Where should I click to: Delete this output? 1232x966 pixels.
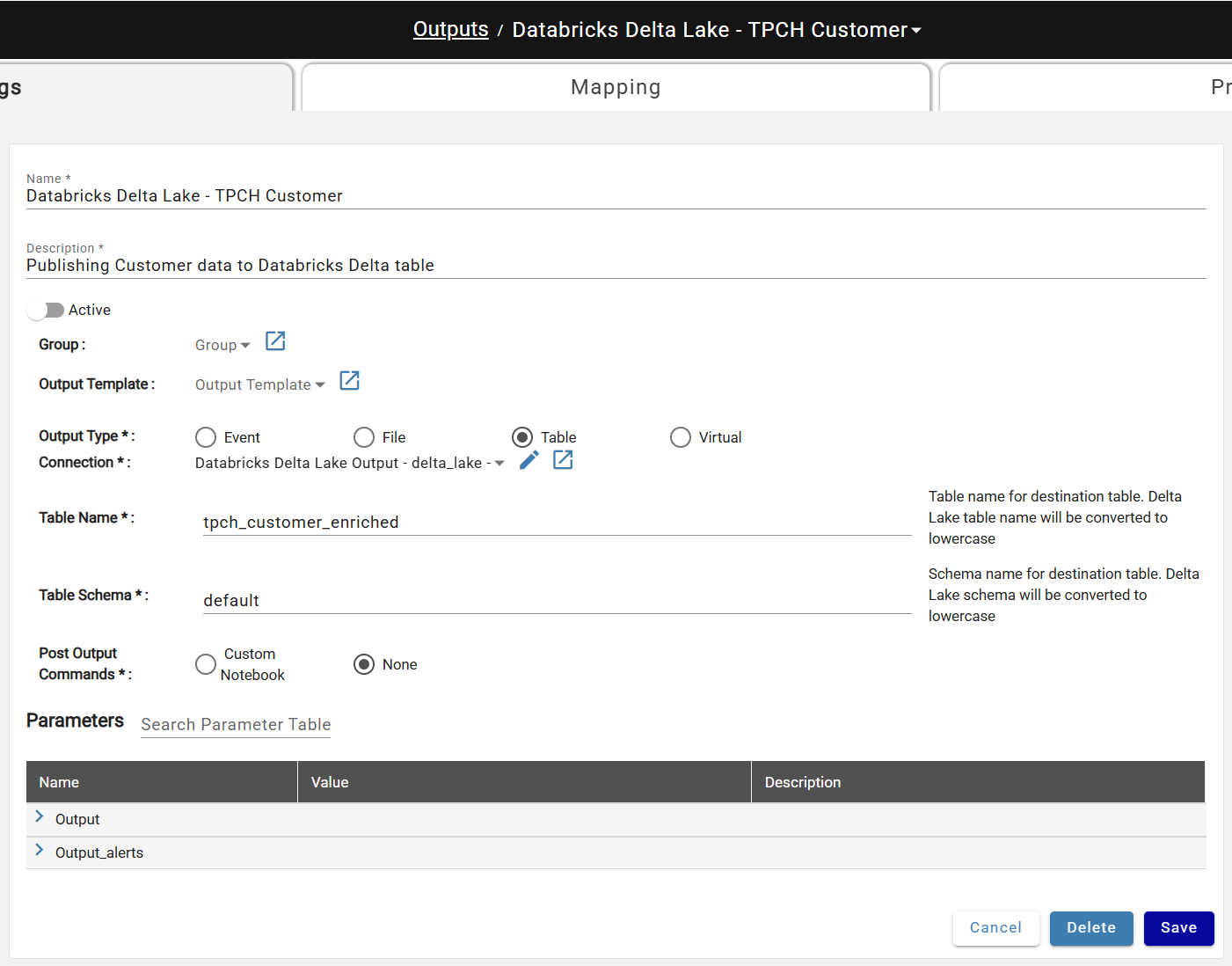click(x=1090, y=928)
